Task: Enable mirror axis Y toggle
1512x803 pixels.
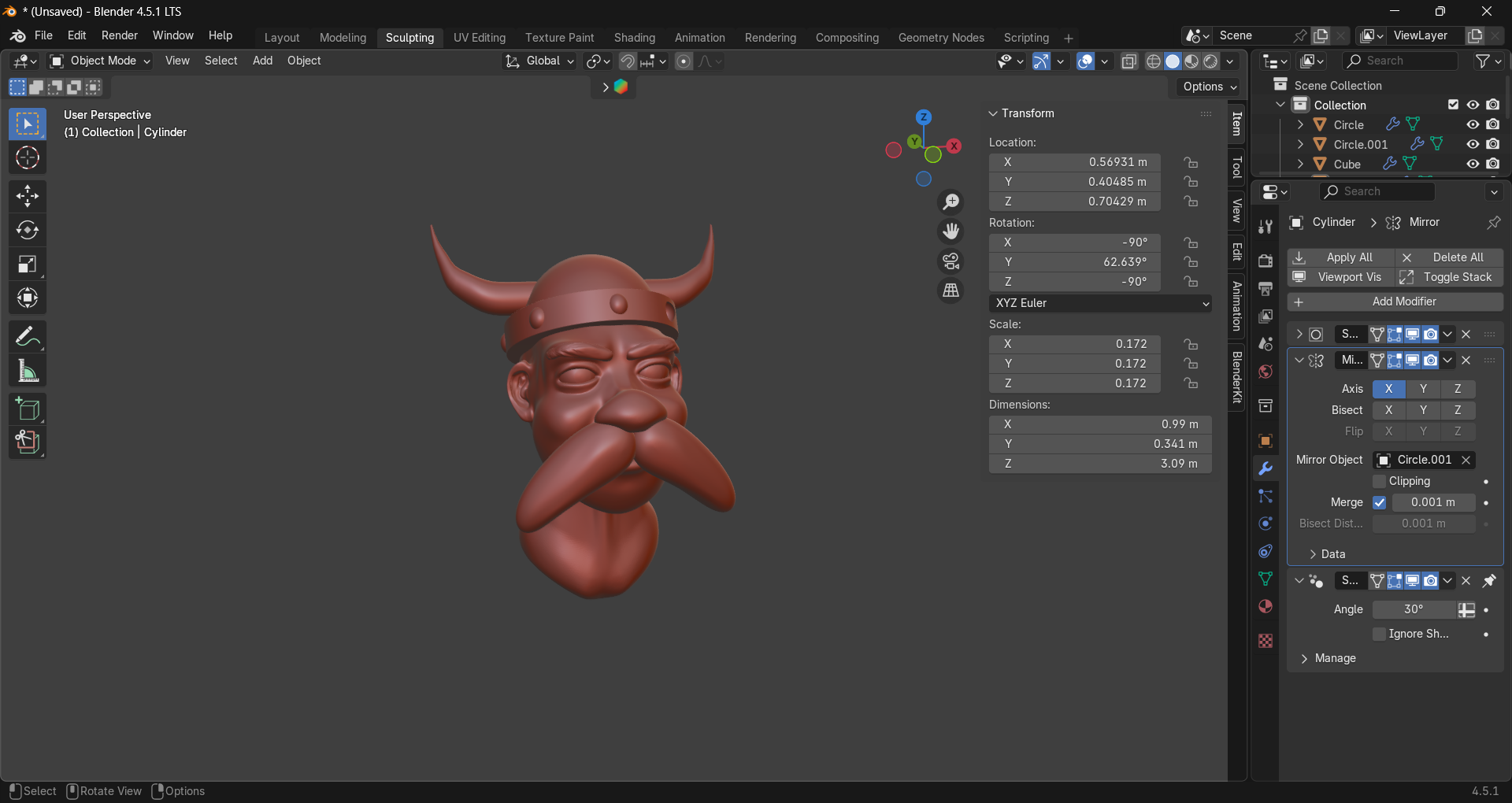Action: tap(1422, 389)
